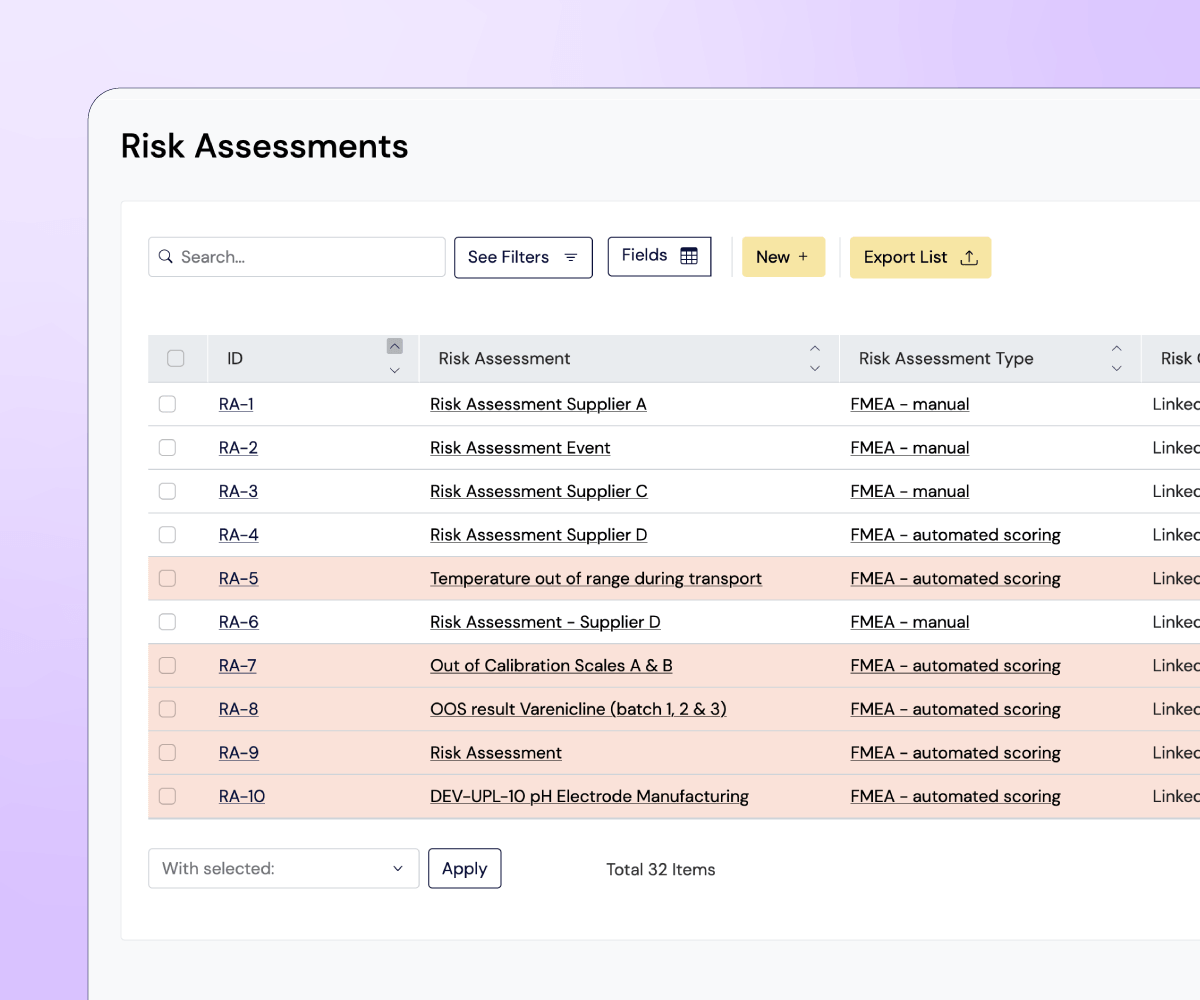The width and height of the screenshot is (1200, 1000).
Task: Sort ID column ascending arrow
Action: pyautogui.click(x=395, y=346)
